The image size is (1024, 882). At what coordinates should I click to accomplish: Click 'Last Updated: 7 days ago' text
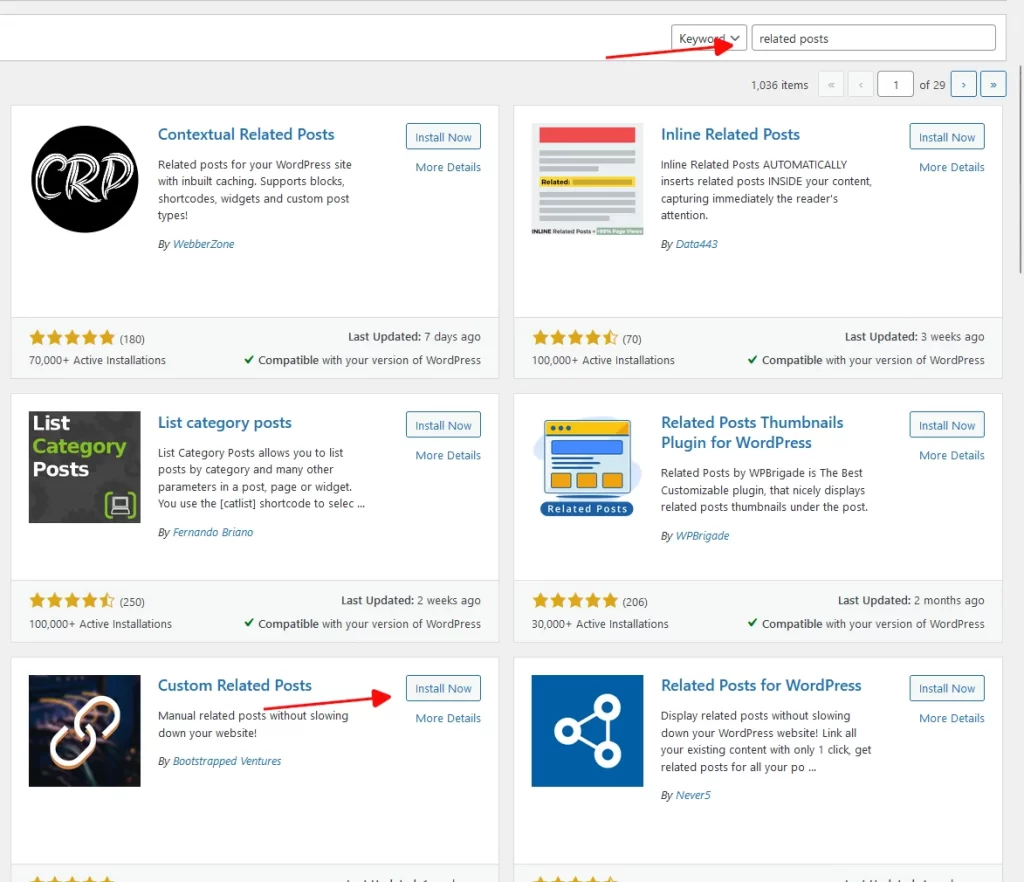414,337
